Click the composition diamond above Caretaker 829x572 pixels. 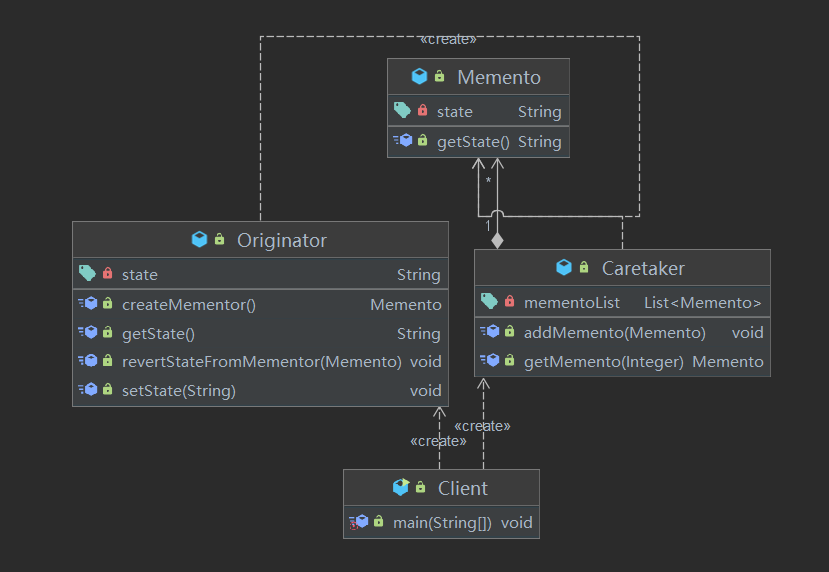(497, 241)
